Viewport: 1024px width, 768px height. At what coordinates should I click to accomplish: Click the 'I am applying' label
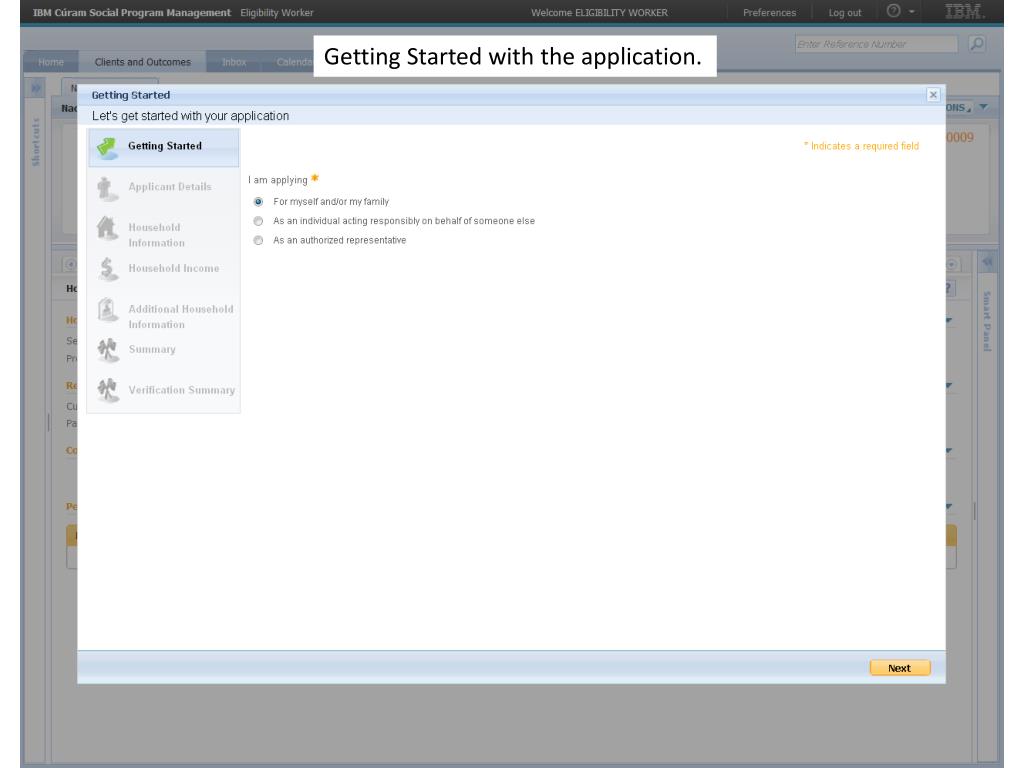coord(278,180)
